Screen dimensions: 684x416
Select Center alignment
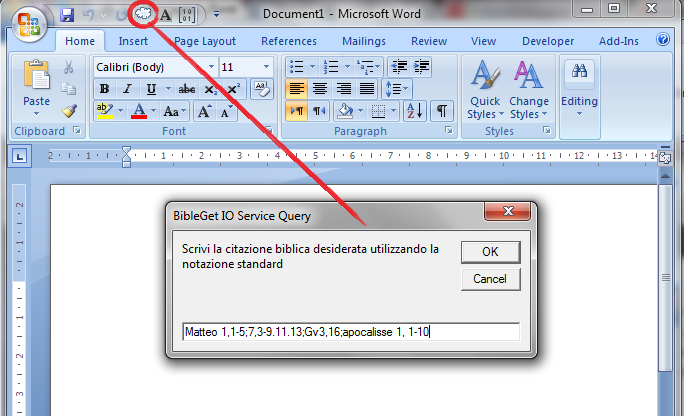320,89
